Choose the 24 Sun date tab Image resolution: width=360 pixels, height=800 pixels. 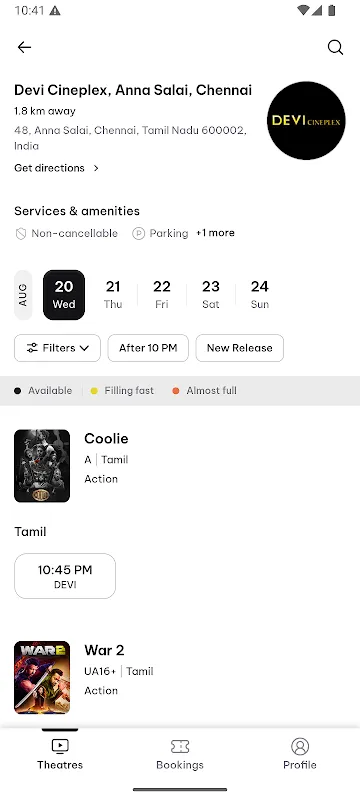[260, 295]
